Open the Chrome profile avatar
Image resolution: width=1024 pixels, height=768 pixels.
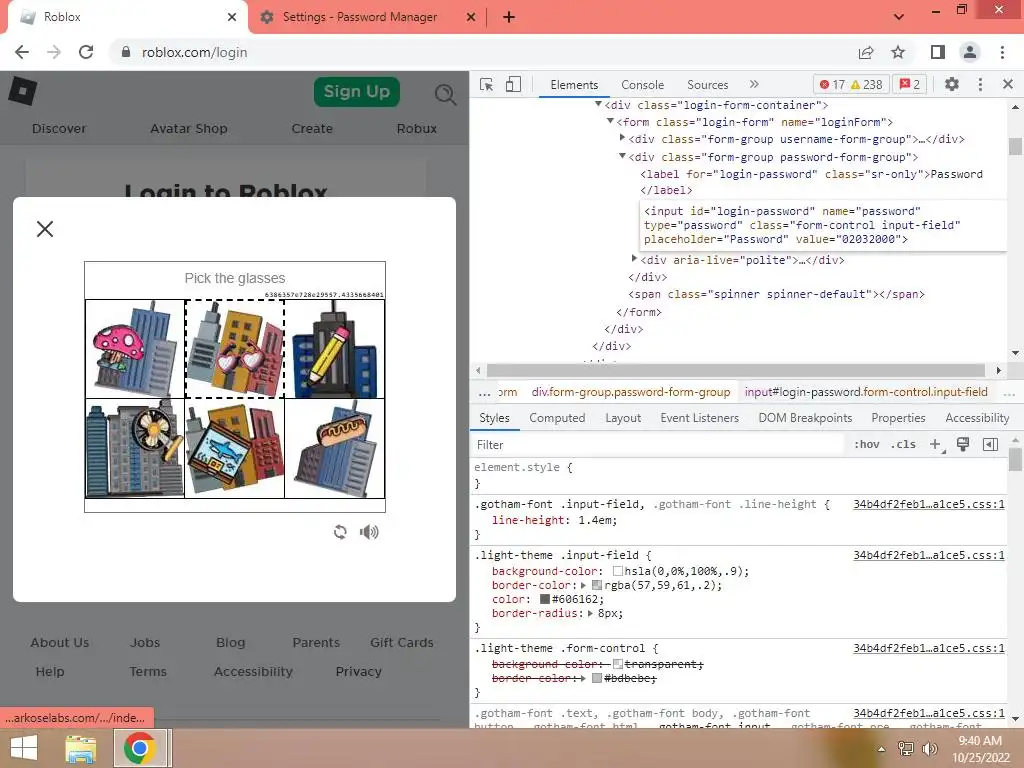[970, 52]
